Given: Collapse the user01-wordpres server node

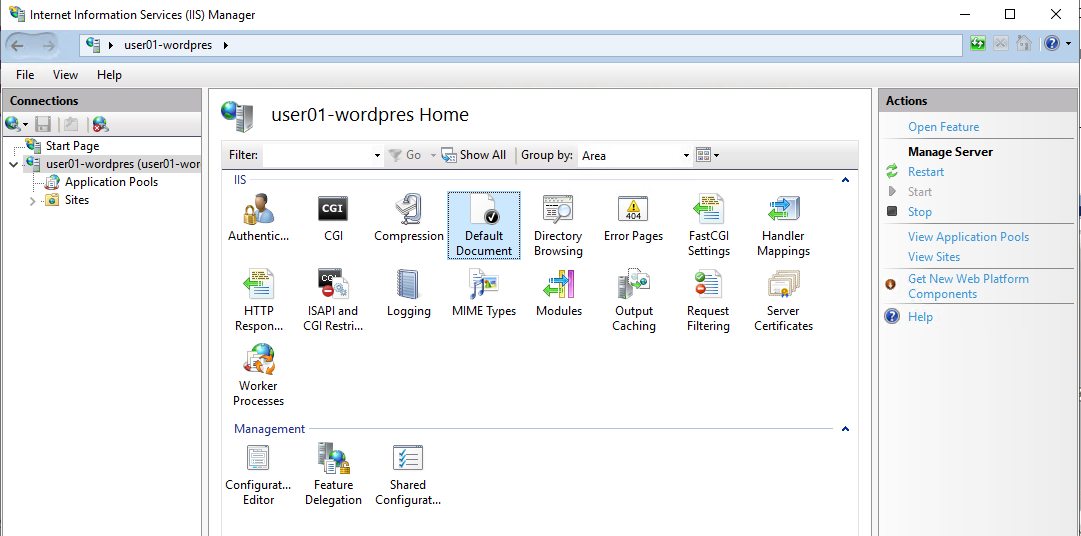Looking at the screenshot, I should point(13,165).
